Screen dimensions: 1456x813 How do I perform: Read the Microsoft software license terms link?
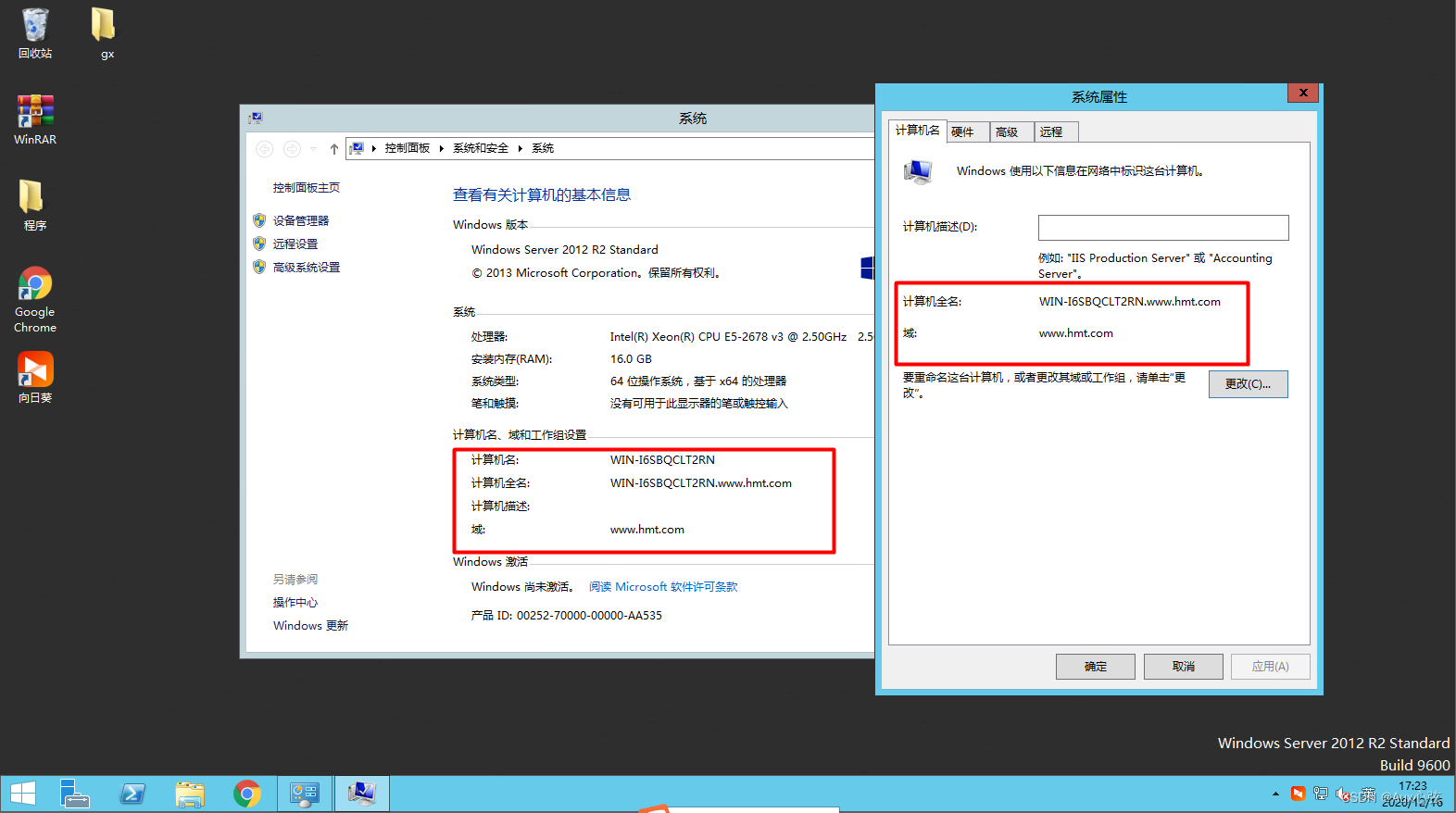click(663, 586)
